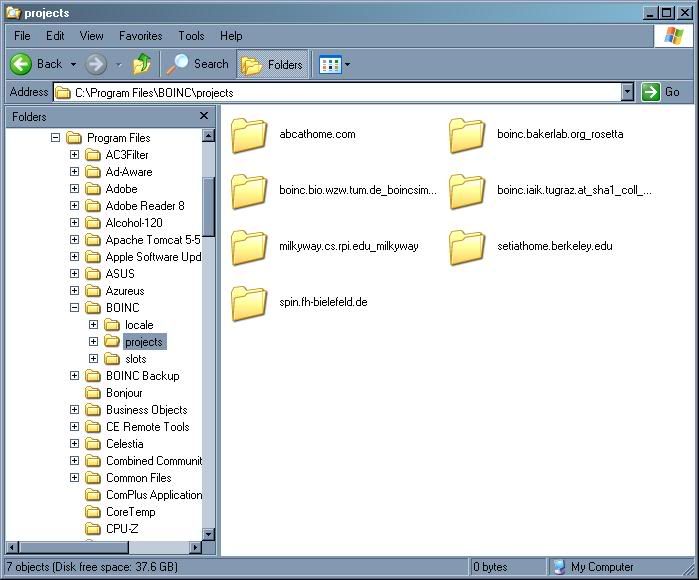Select the Celestia folder in tree
Viewport: 699px width, 580px height.
[124, 444]
